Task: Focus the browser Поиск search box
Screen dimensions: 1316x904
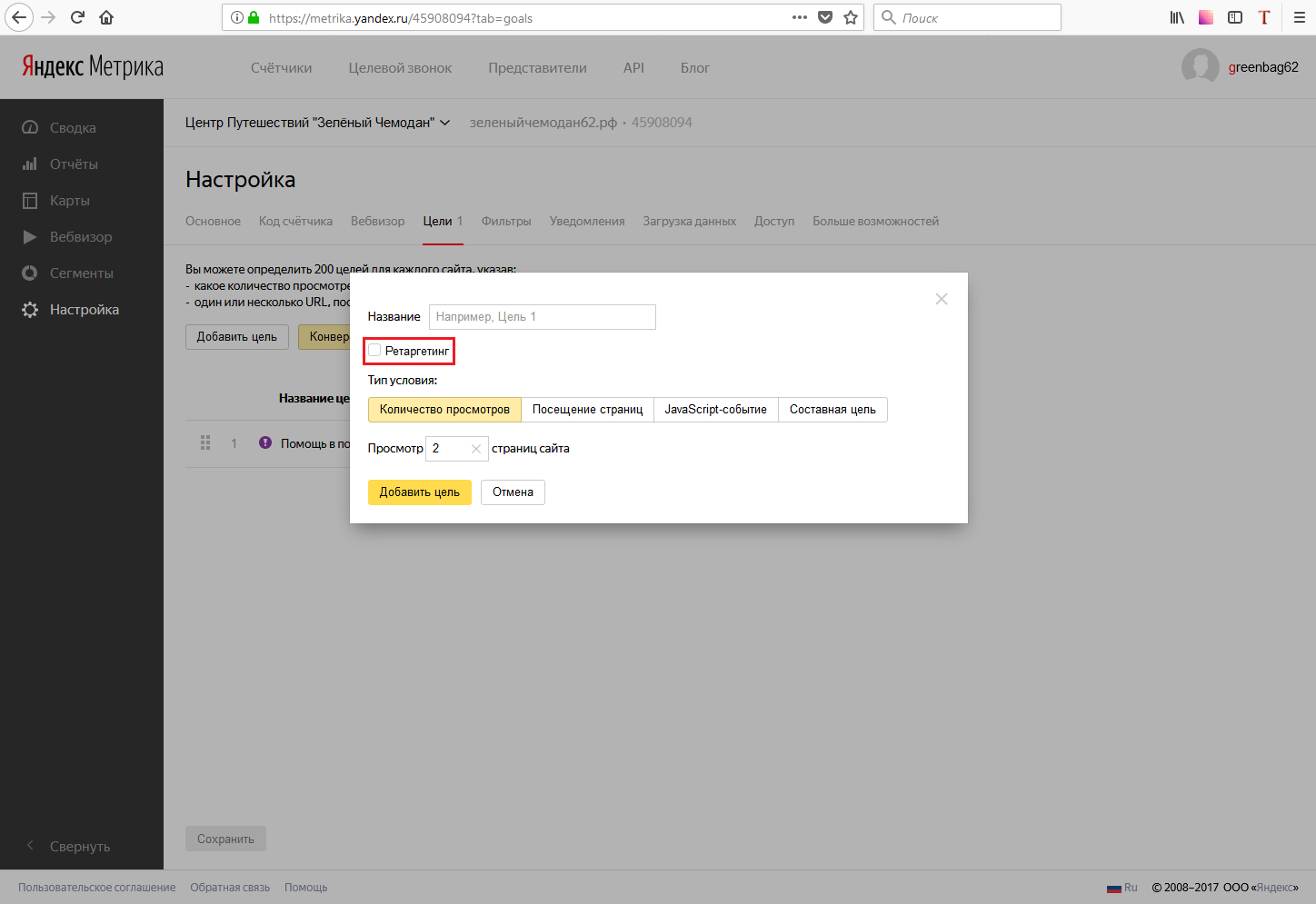Action: click(967, 17)
